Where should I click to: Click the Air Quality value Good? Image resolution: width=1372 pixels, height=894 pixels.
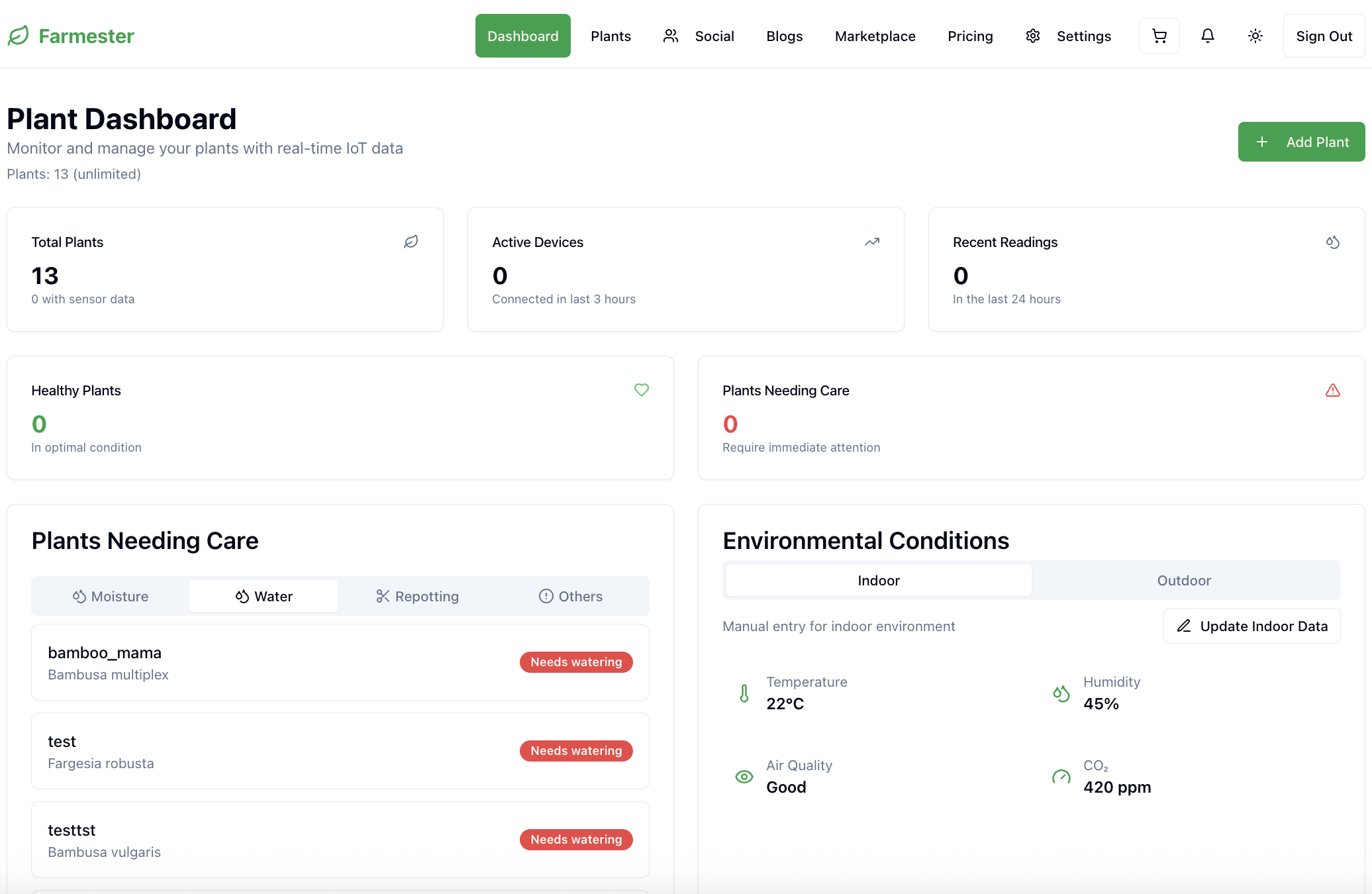[x=786, y=787]
